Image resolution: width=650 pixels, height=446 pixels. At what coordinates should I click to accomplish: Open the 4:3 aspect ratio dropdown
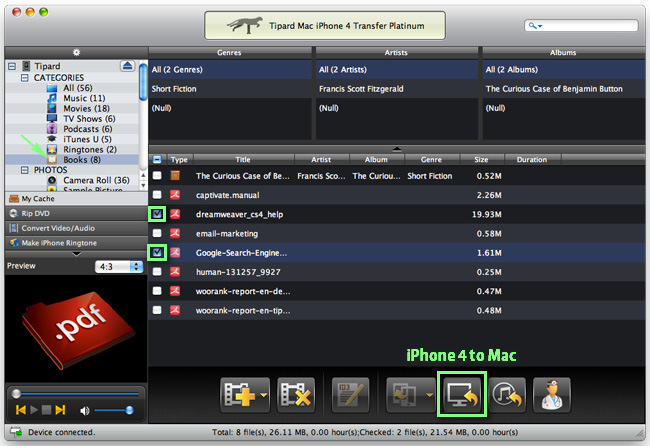click(x=119, y=267)
